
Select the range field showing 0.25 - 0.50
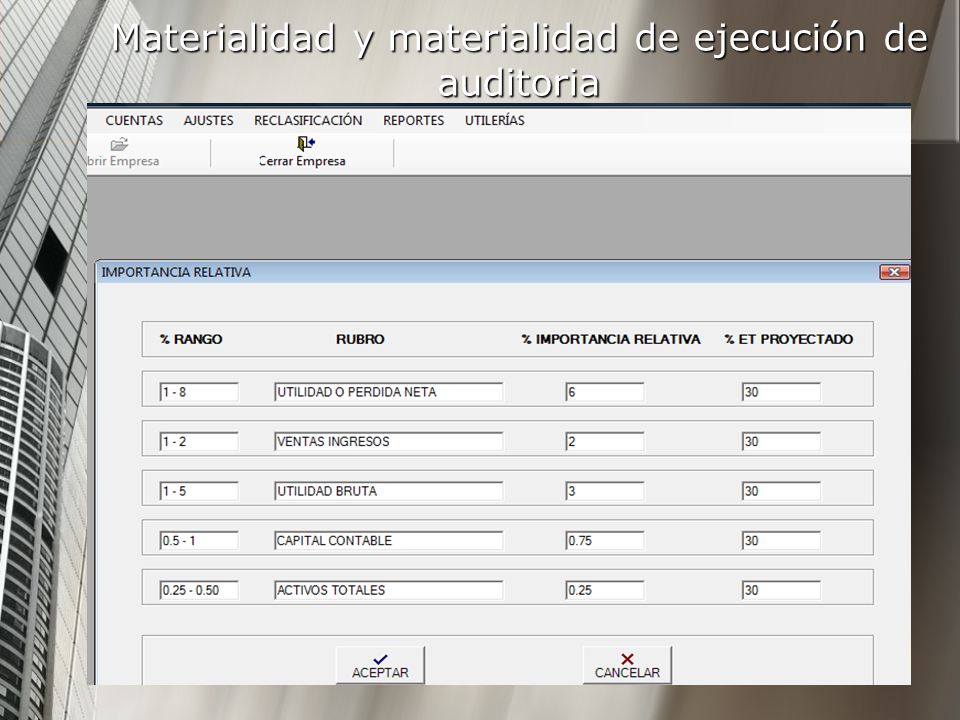199,590
